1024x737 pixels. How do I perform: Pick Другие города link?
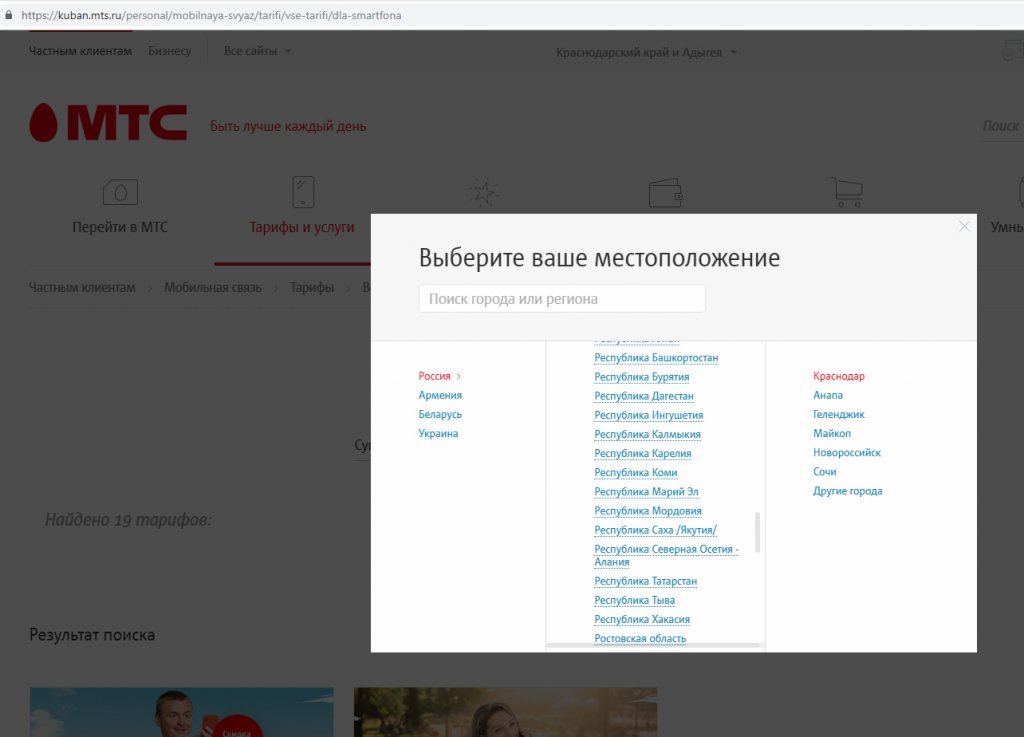847,491
